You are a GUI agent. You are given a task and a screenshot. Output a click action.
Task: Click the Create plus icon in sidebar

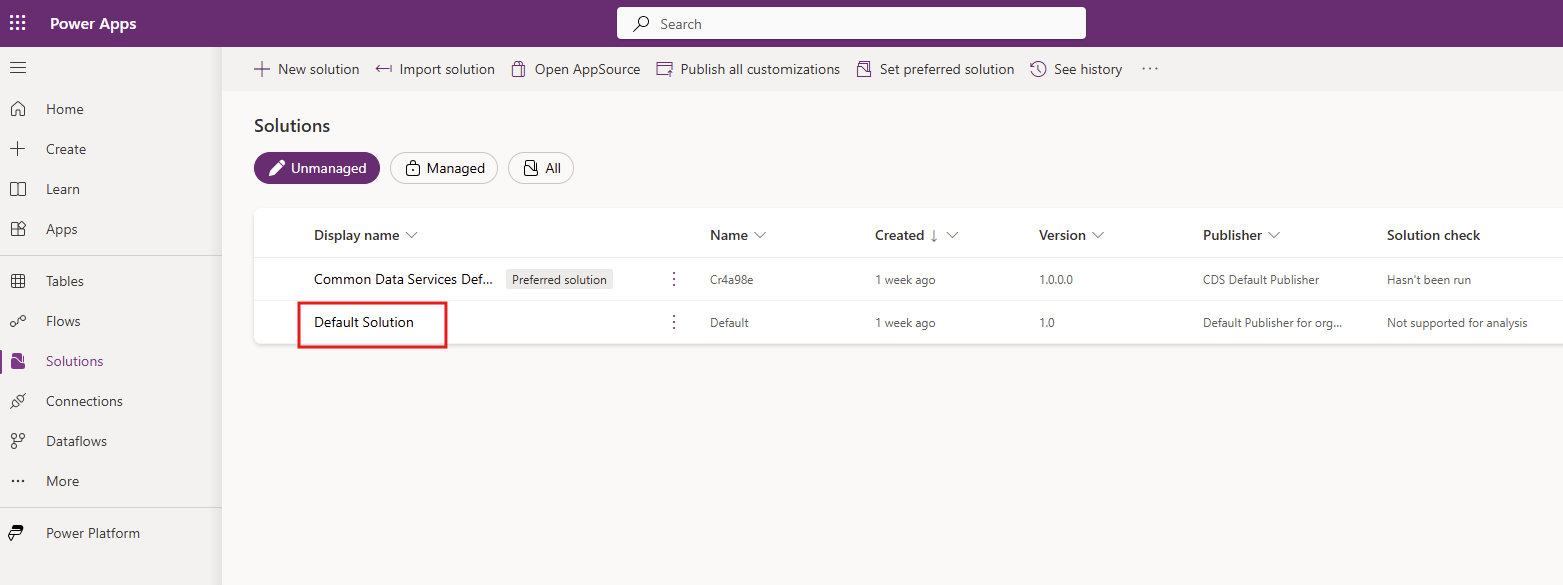point(18,149)
